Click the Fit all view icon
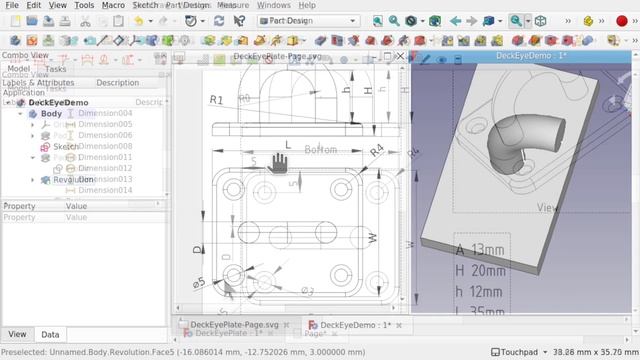 click(378, 21)
